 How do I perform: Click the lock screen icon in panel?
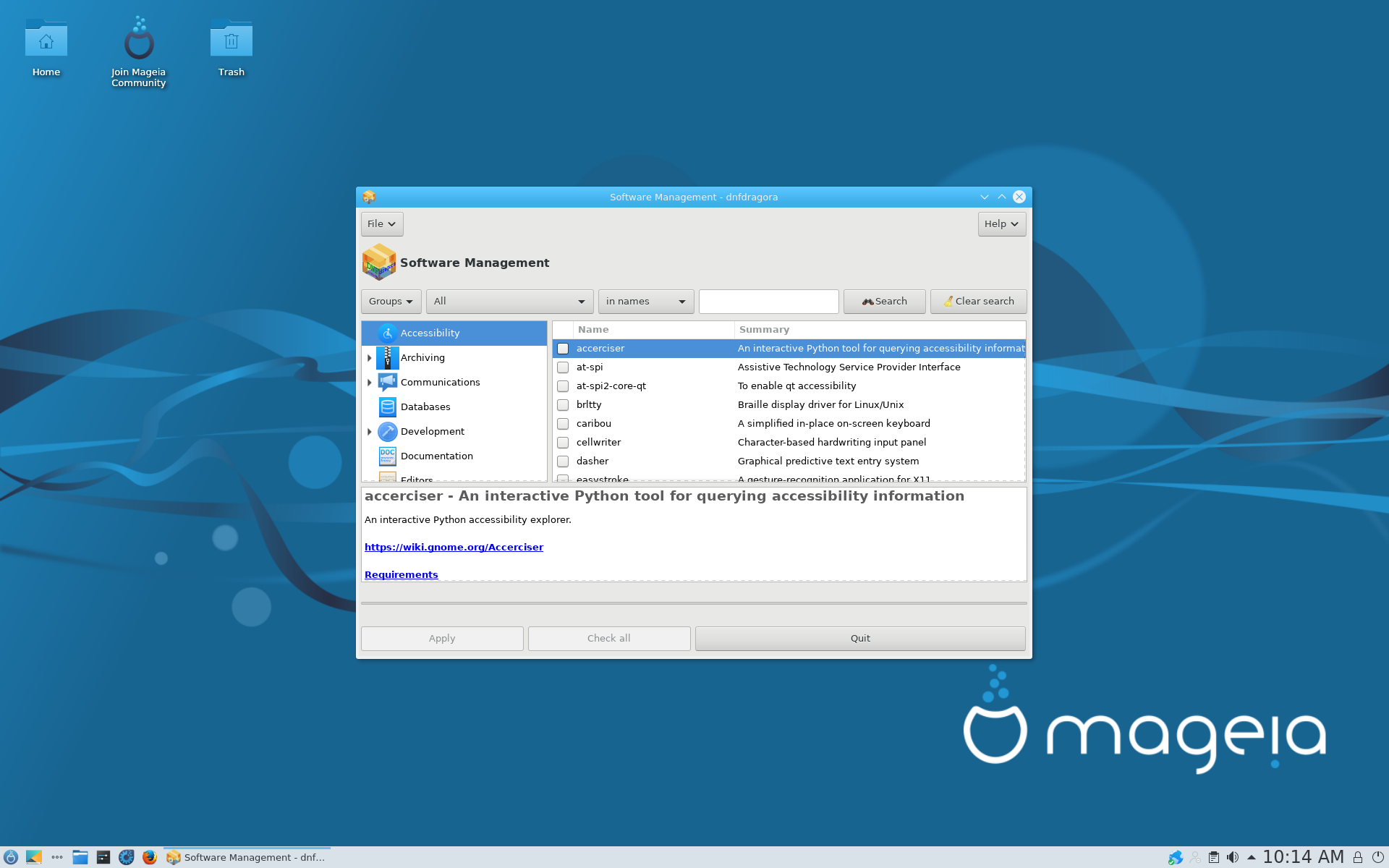point(1358,857)
